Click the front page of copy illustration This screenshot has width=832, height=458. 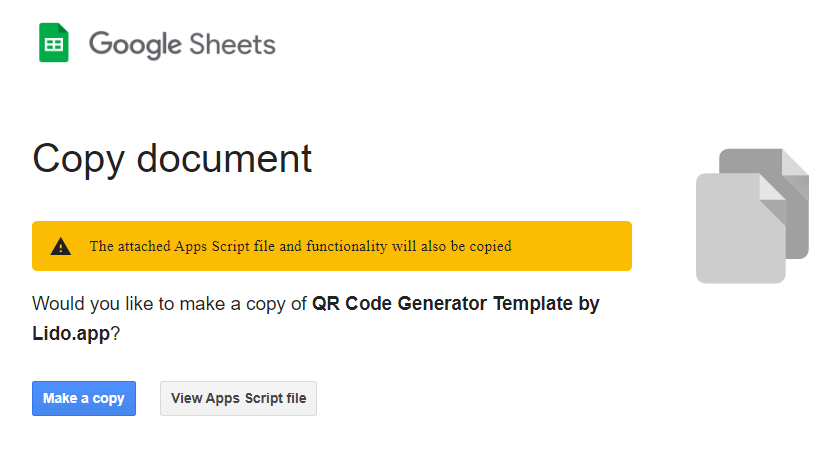click(741, 228)
